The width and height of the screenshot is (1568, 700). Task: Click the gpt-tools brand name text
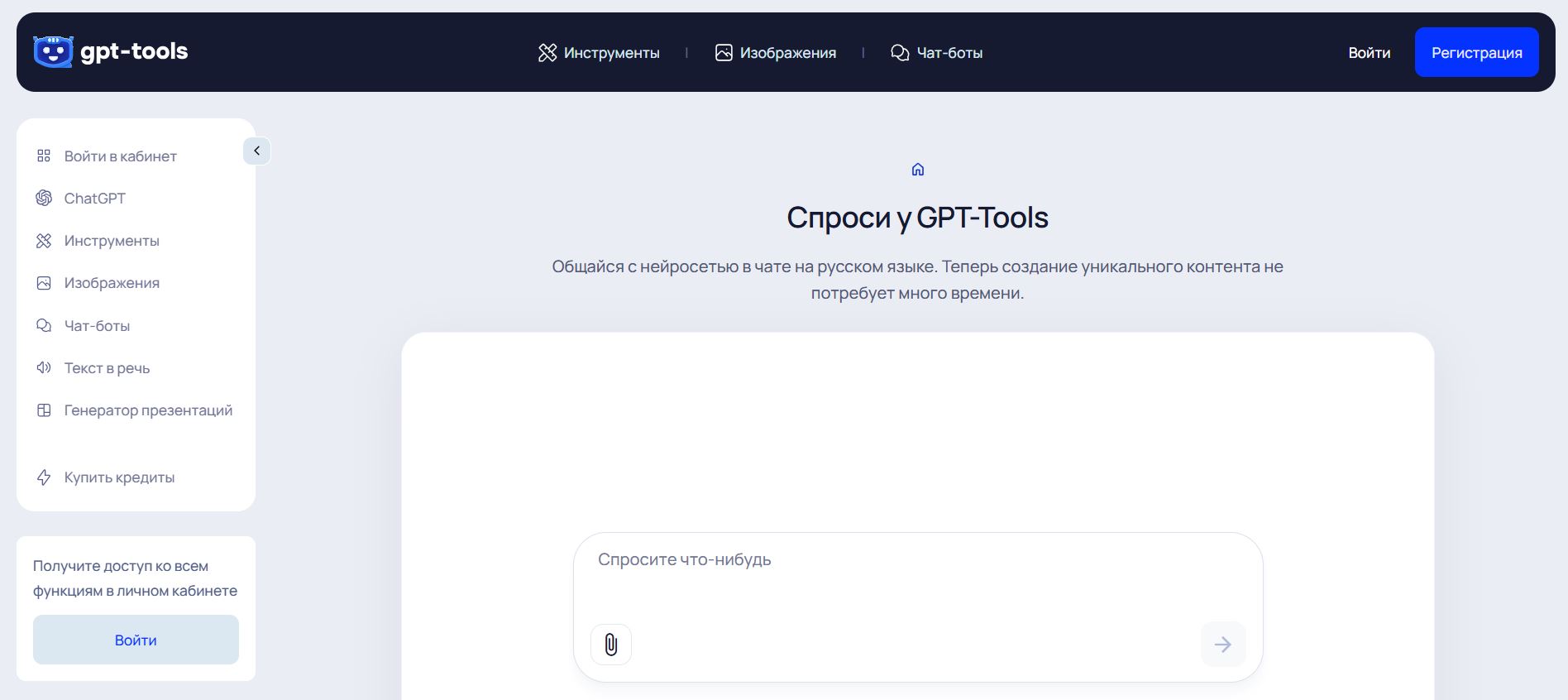coord(134,51)
